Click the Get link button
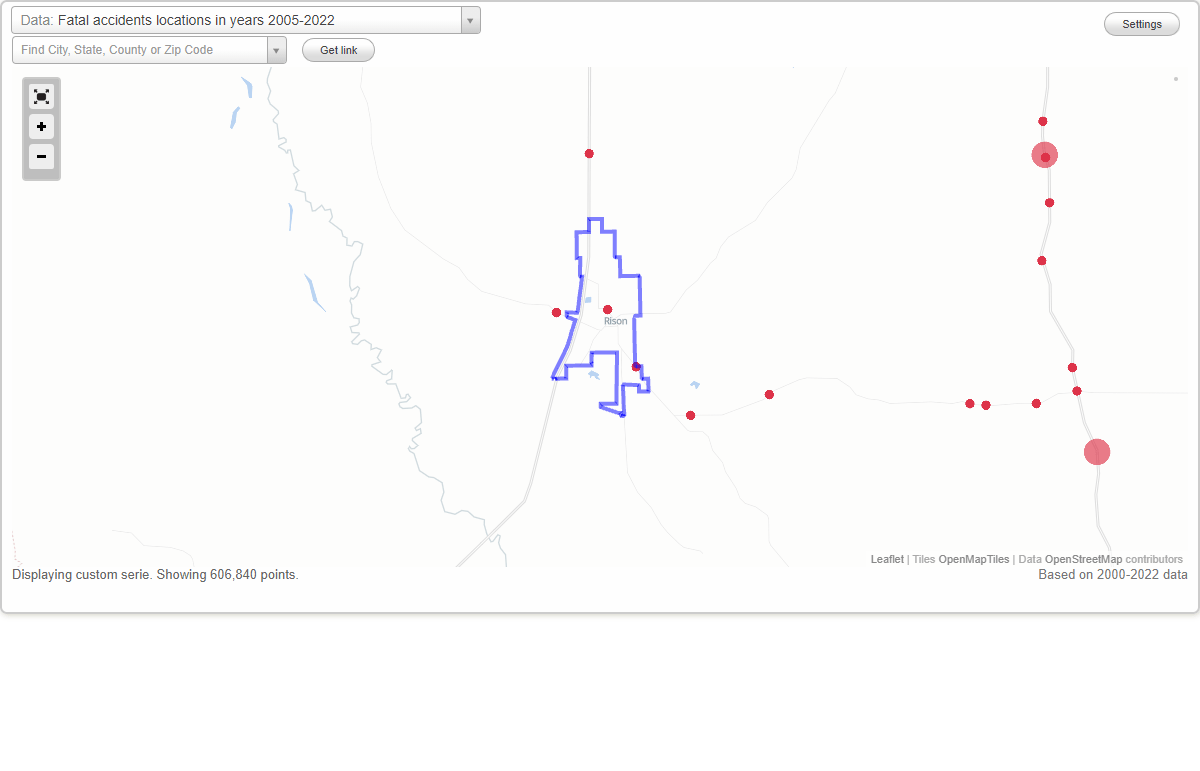 337,50
